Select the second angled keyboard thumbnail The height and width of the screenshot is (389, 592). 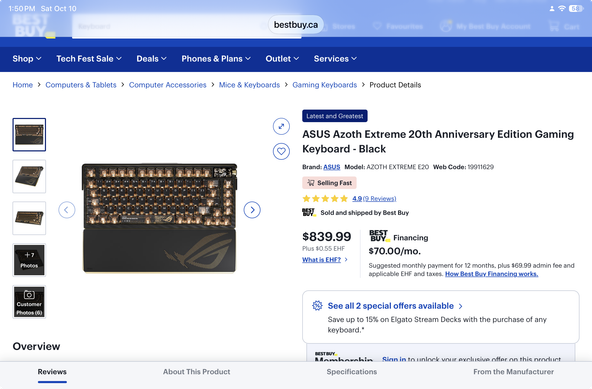29,176
